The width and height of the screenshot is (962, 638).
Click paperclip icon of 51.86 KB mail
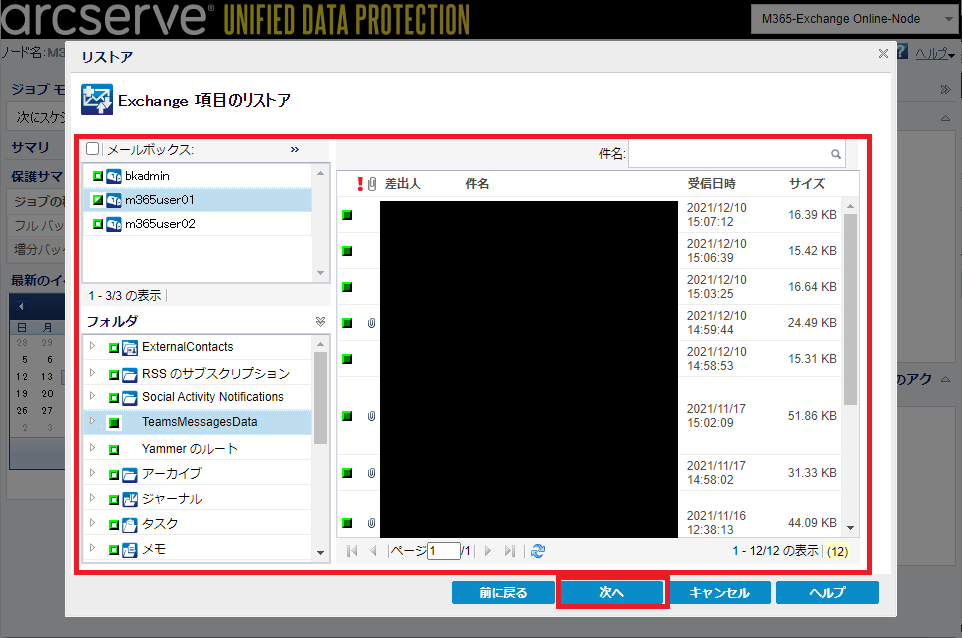coord(371,416)
